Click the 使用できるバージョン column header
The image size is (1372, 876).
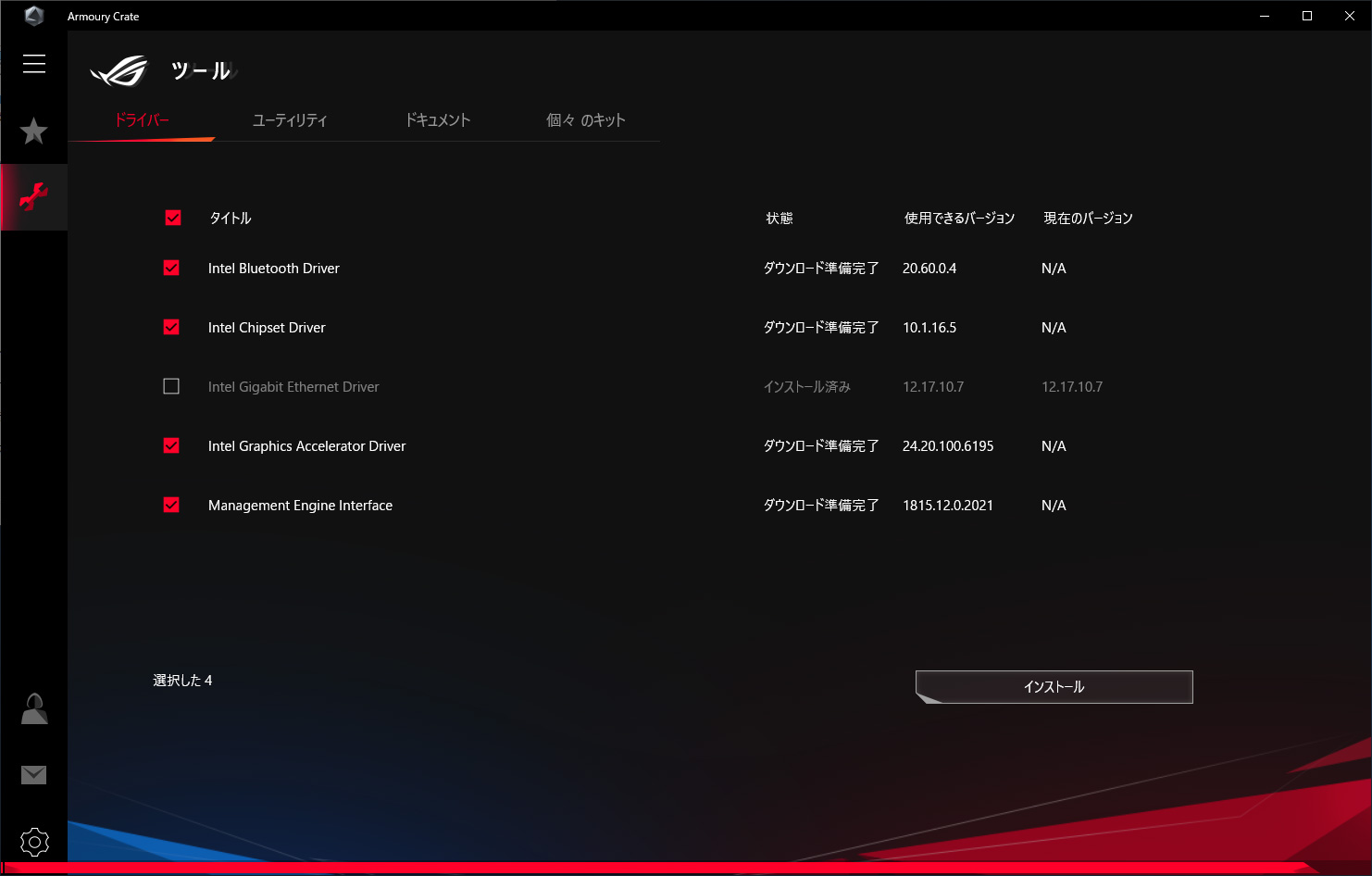(x=960, y=219)
